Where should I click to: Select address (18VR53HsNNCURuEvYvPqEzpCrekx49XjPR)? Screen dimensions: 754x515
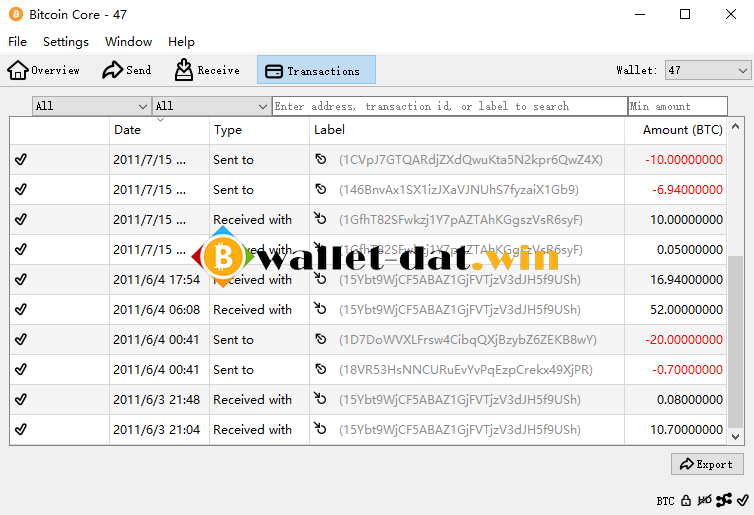coord(466,369)
